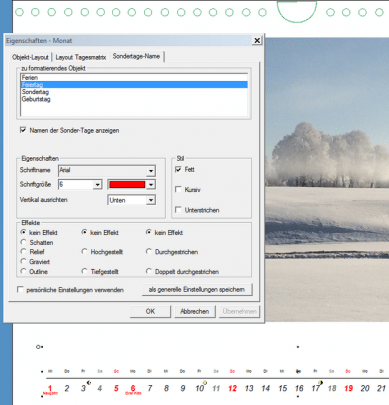Viewport: 389px width, 405px height.
Task: Open the Layout Tagesmatrix tab
Action: pyautogui.click(x=81, y=57)
